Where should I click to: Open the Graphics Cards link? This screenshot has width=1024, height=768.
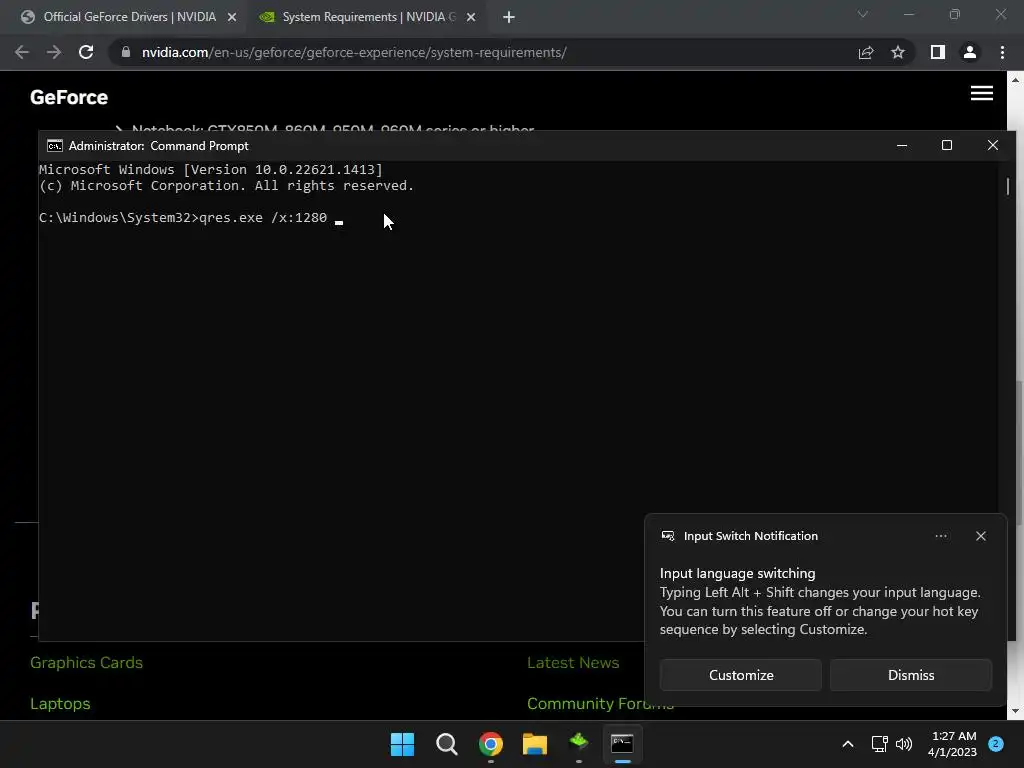point(86,663)
